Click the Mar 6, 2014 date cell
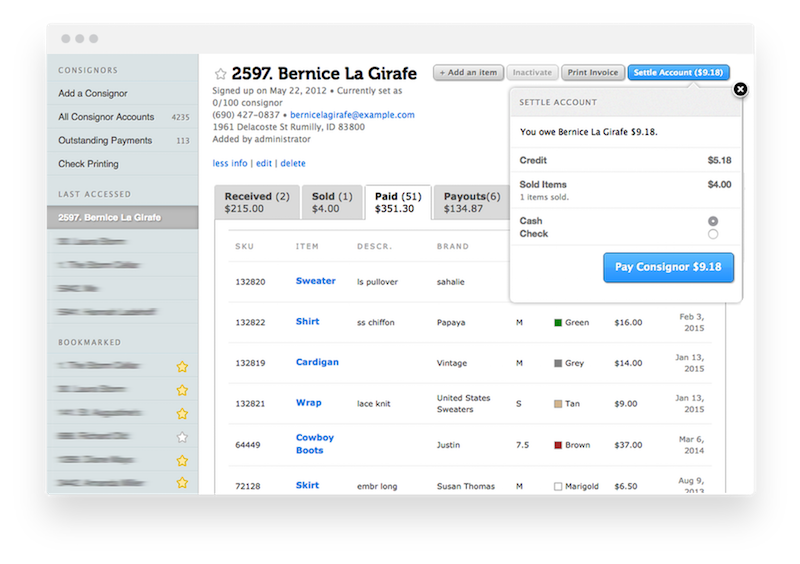Image resolution: width=800 pixels, height=564 pixels. pos(691,445)
